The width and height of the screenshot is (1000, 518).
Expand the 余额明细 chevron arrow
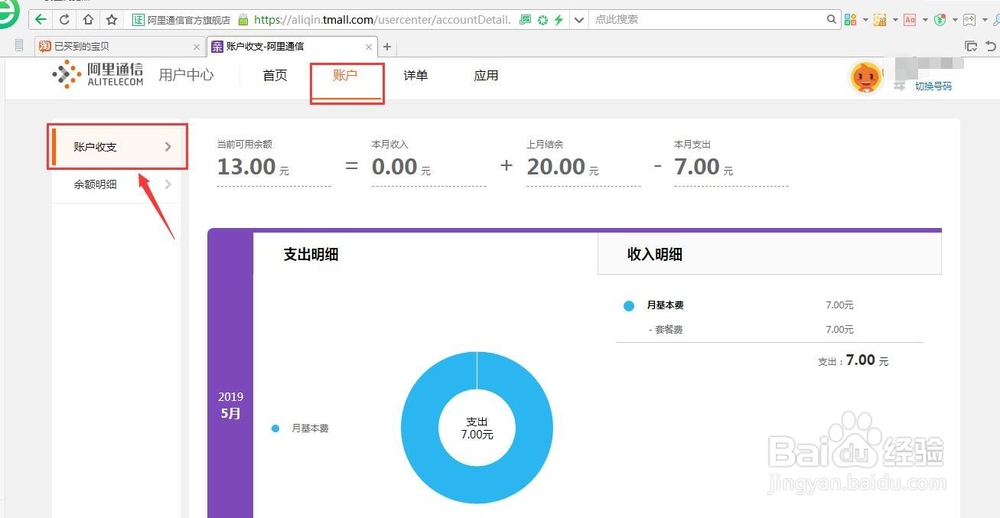168,184
